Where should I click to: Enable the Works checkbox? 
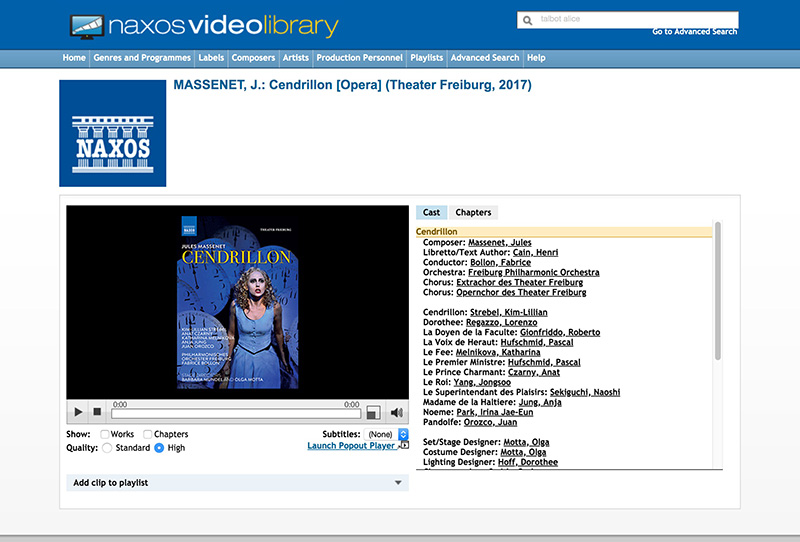(x=105, y=434)
